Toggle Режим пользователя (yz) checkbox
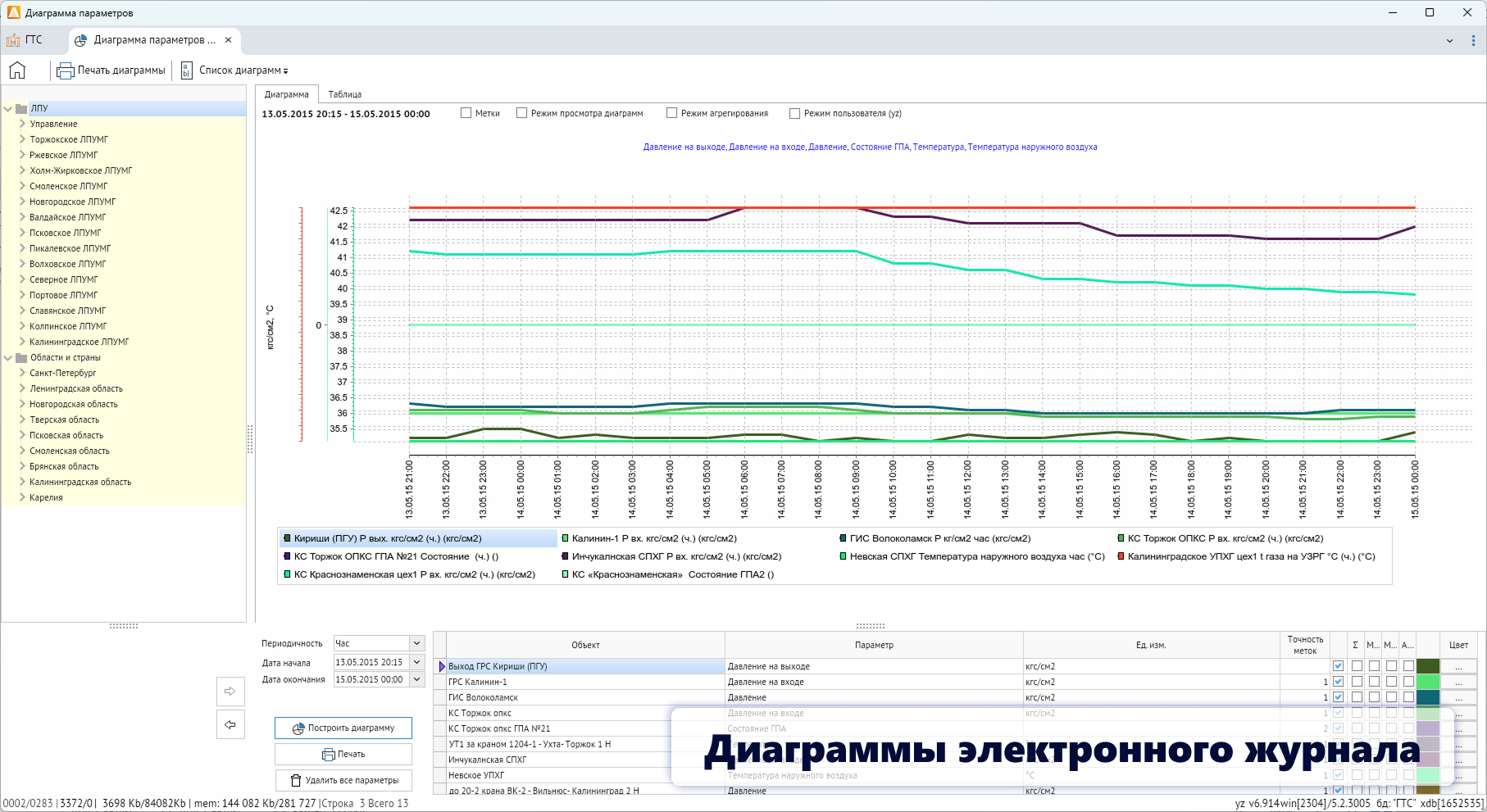The height and width of the screenshot is (812, 1487). [794, 113]
